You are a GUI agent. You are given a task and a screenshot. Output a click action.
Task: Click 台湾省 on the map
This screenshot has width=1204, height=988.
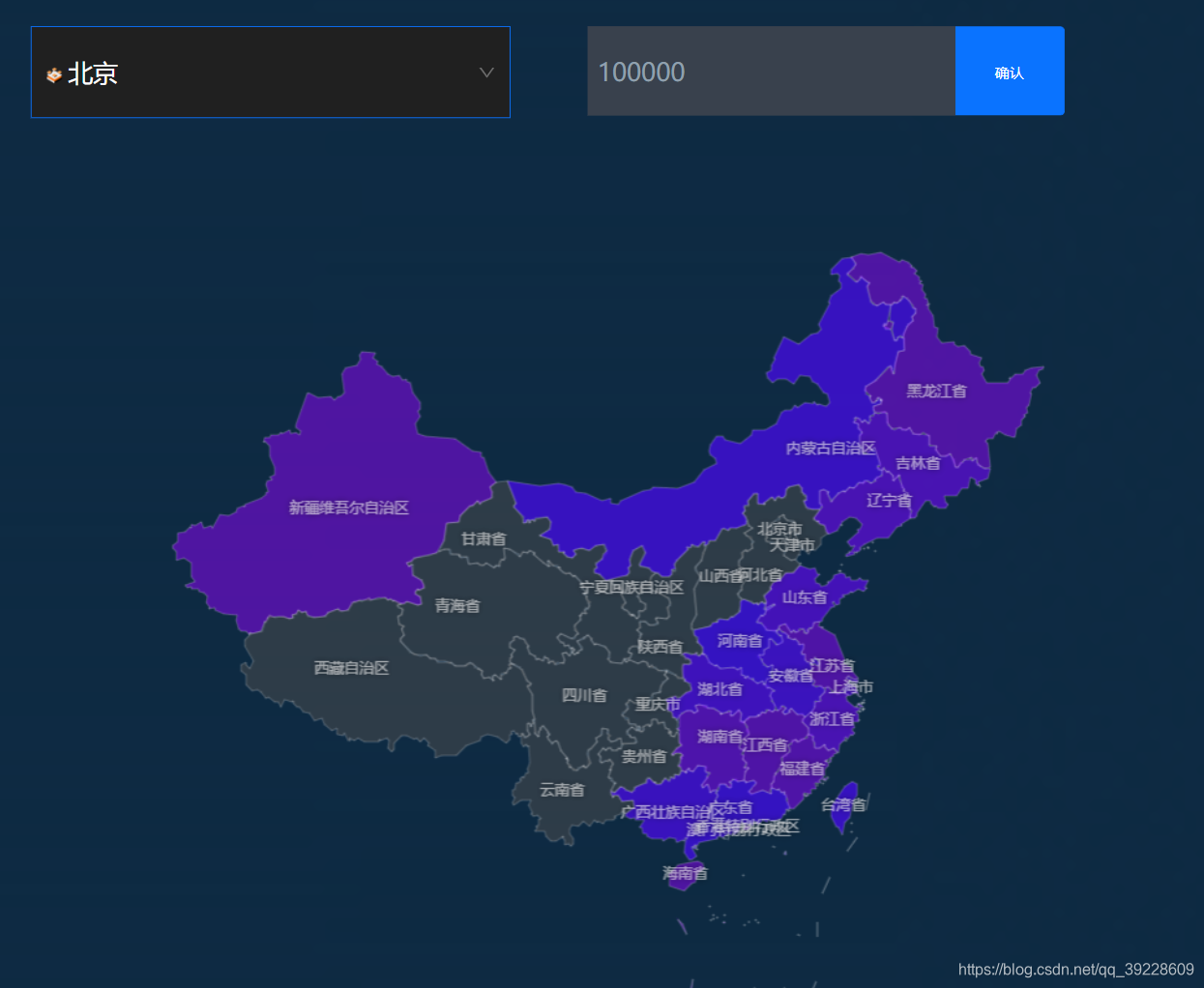pos(843,804)
